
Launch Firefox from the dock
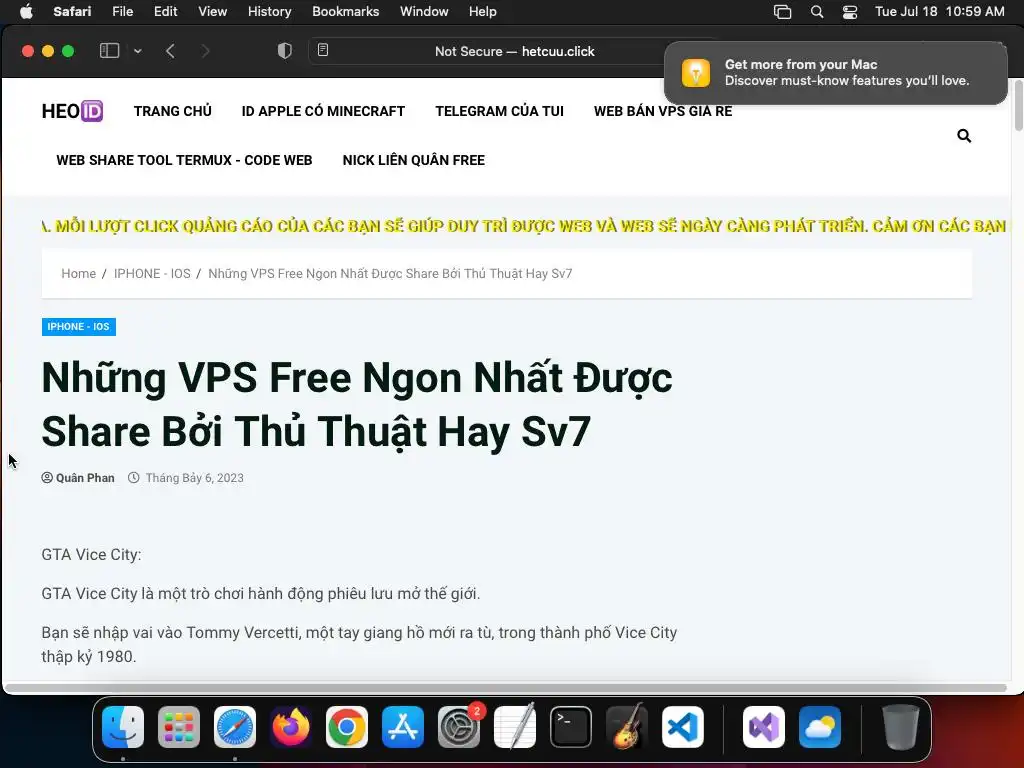(291, 727)
